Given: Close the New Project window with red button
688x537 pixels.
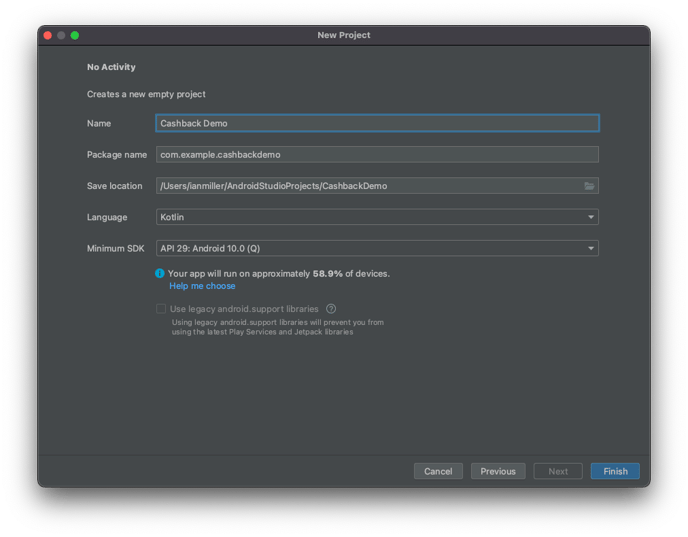Looking at the screenshot, I should (x=47, y=35).
